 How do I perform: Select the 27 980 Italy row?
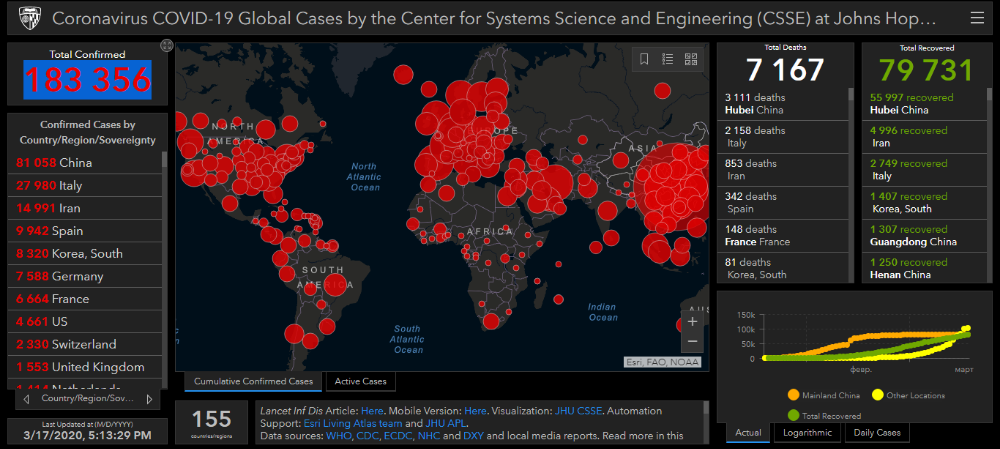pyautogui.click(x=85, y=186)
